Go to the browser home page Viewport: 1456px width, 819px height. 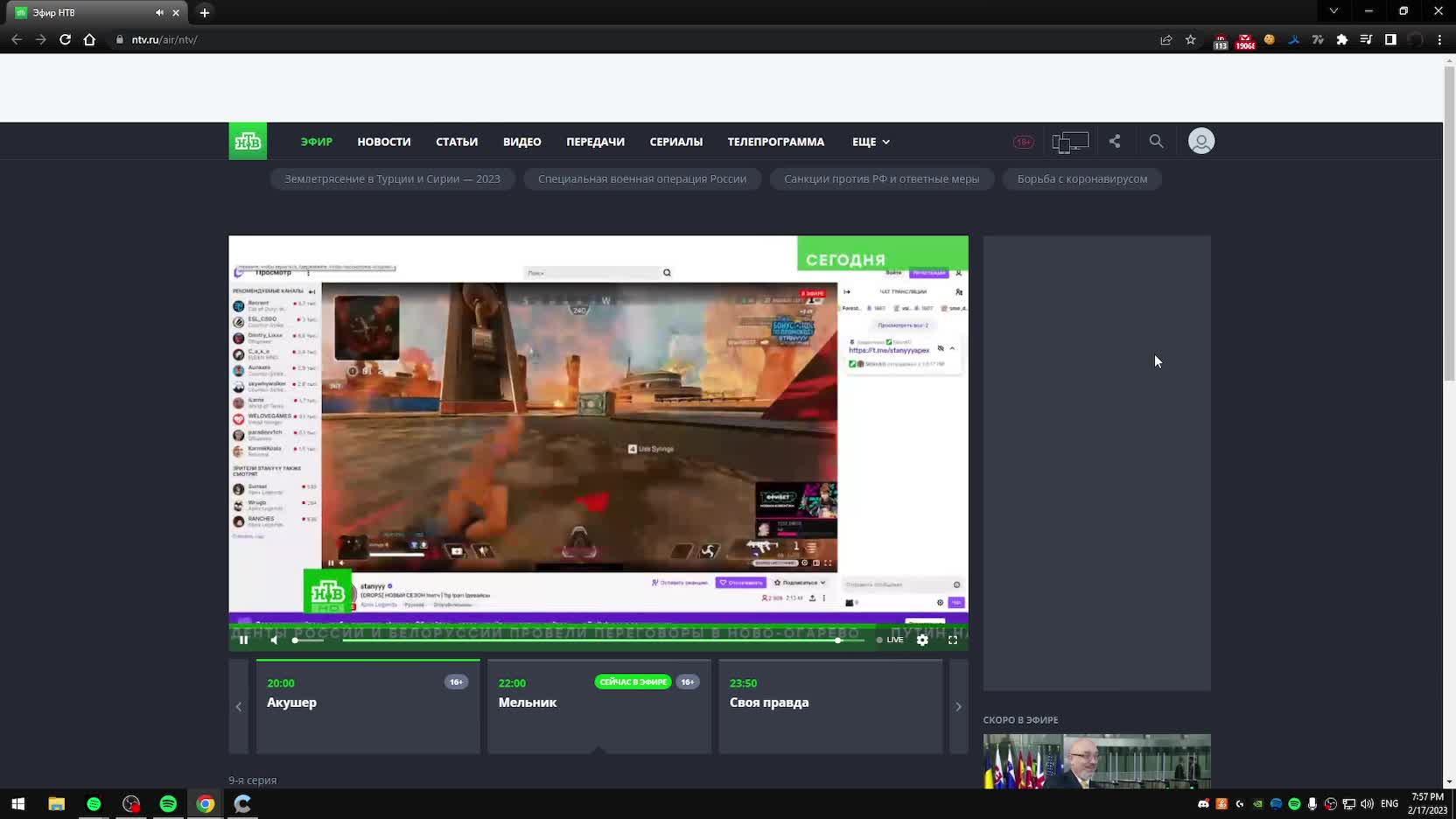point(89,39)
